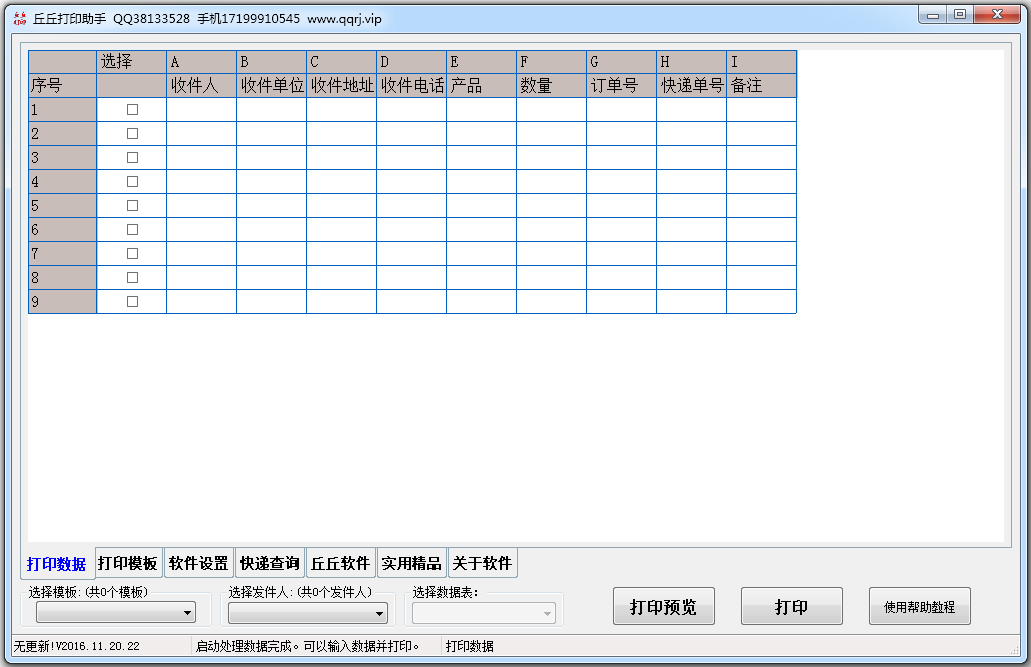Click the 打印预览 print preview button
The image size is (1031, 667).
(x=663, y=606)
